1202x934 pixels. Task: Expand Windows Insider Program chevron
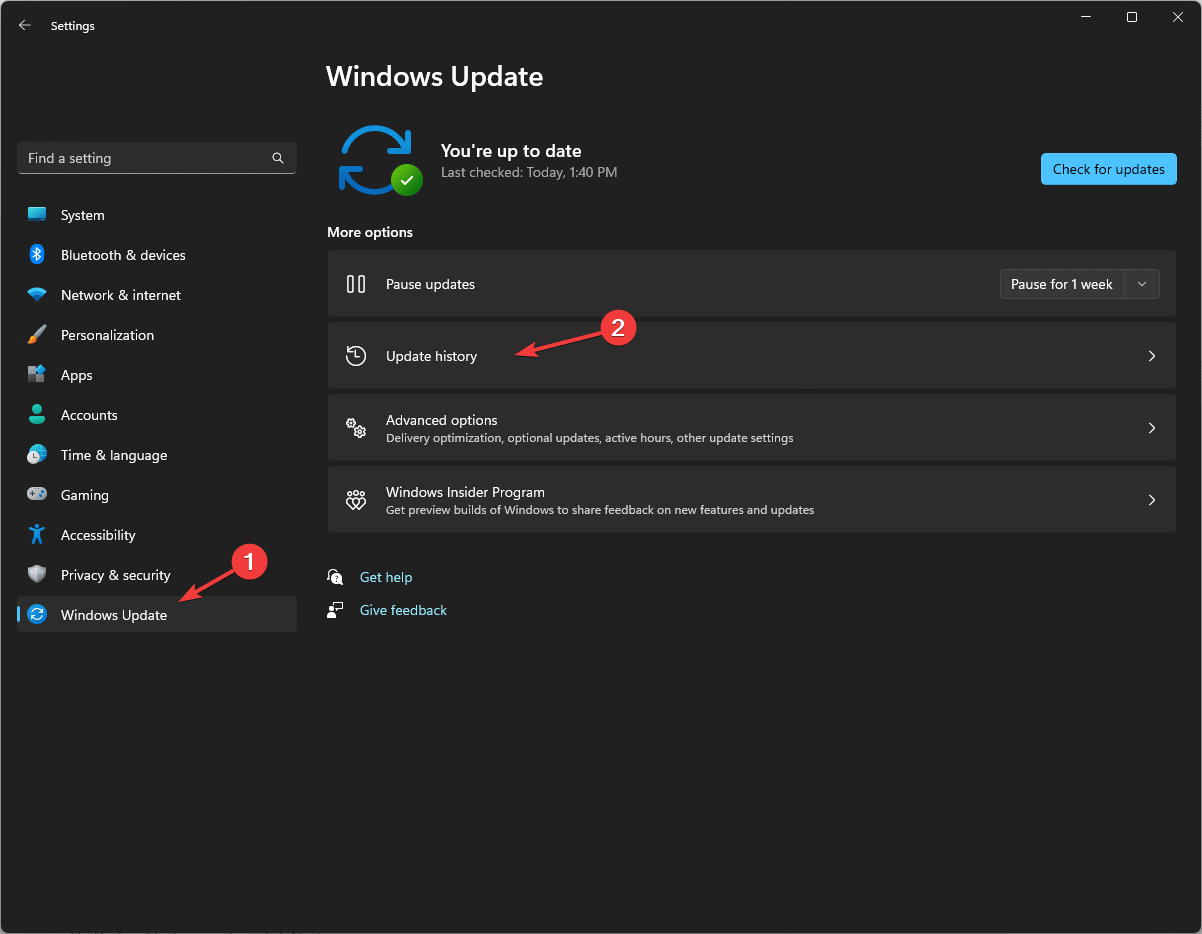click(x=1152, y=500)
